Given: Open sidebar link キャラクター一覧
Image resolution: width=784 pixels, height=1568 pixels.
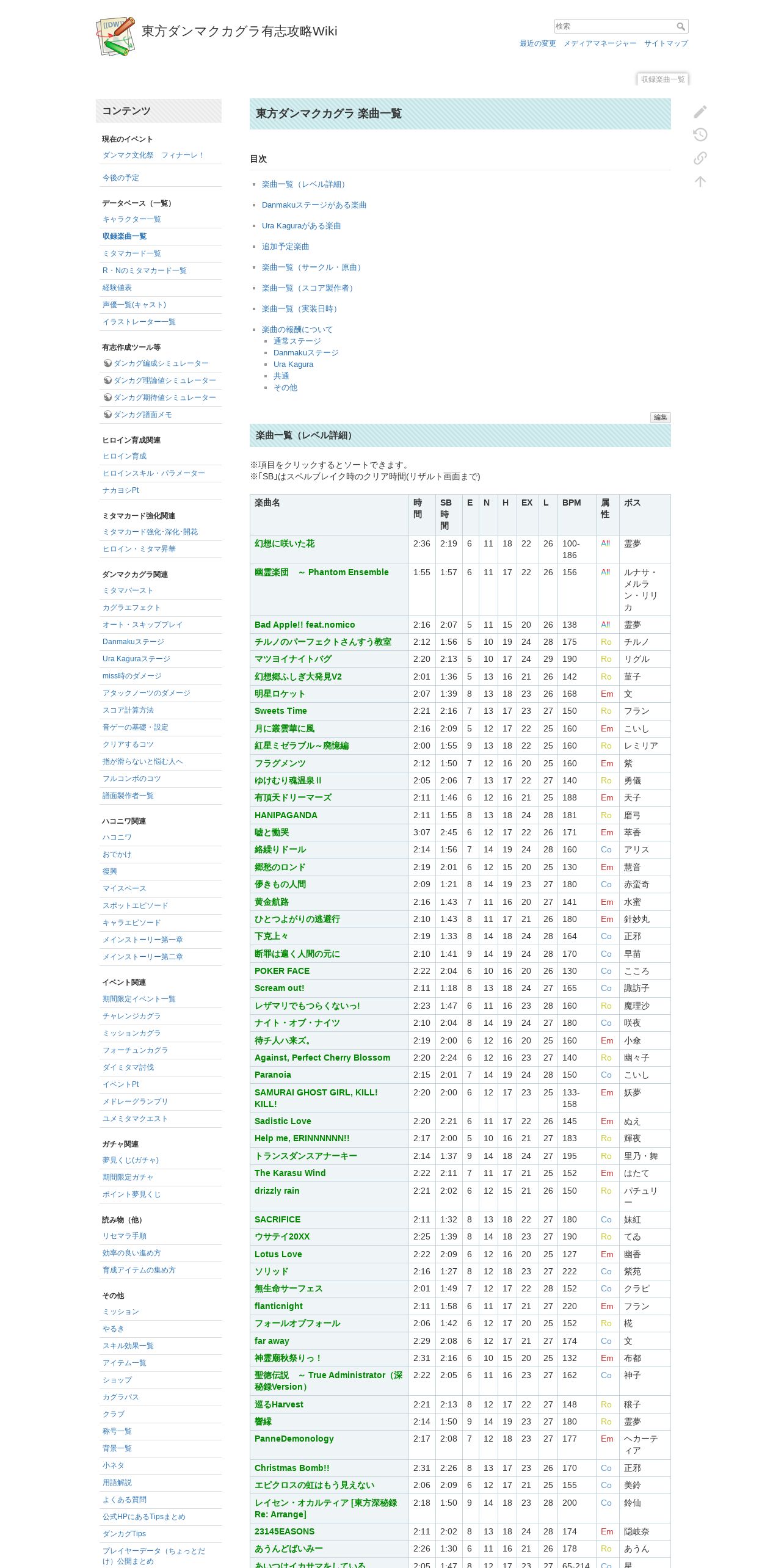Looking at the screenshot, I should click(132, 219).
